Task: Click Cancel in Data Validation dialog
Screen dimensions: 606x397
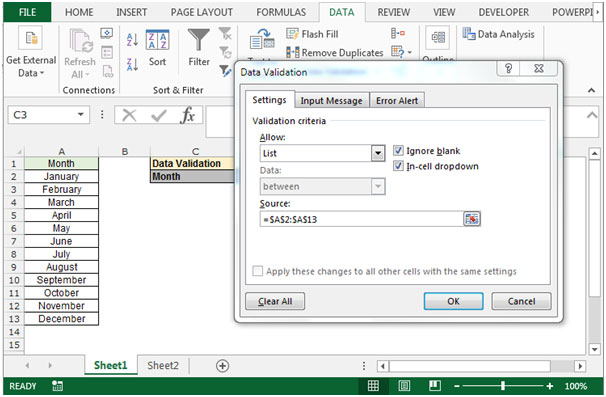Action: coord(521,301)
